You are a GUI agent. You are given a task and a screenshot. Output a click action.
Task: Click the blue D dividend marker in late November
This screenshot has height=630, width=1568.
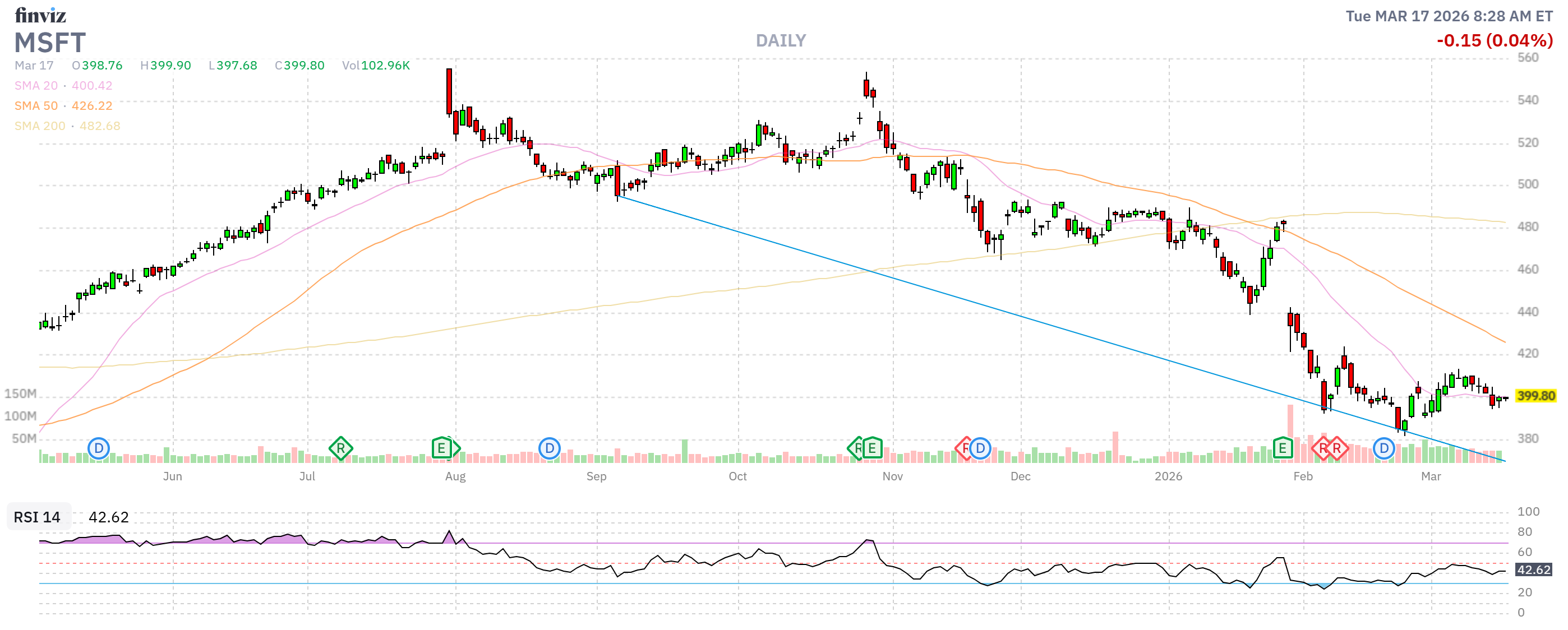(980, 449)
